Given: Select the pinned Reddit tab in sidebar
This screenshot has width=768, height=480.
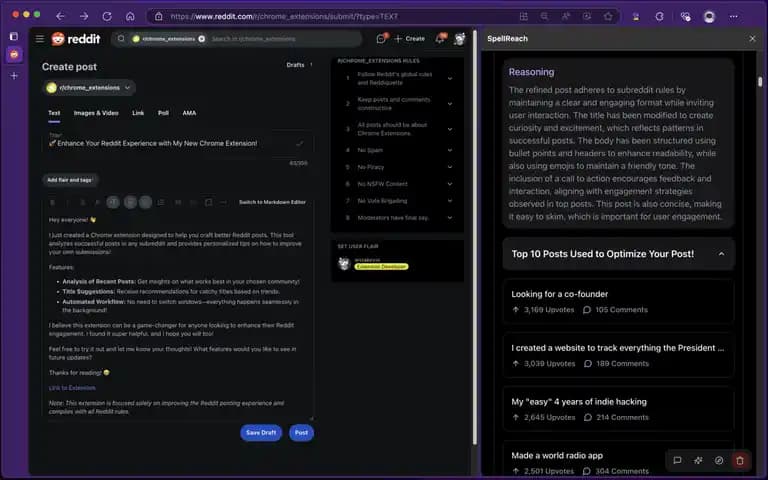Looking at the screenshot, I should click(x=14, y=54).
